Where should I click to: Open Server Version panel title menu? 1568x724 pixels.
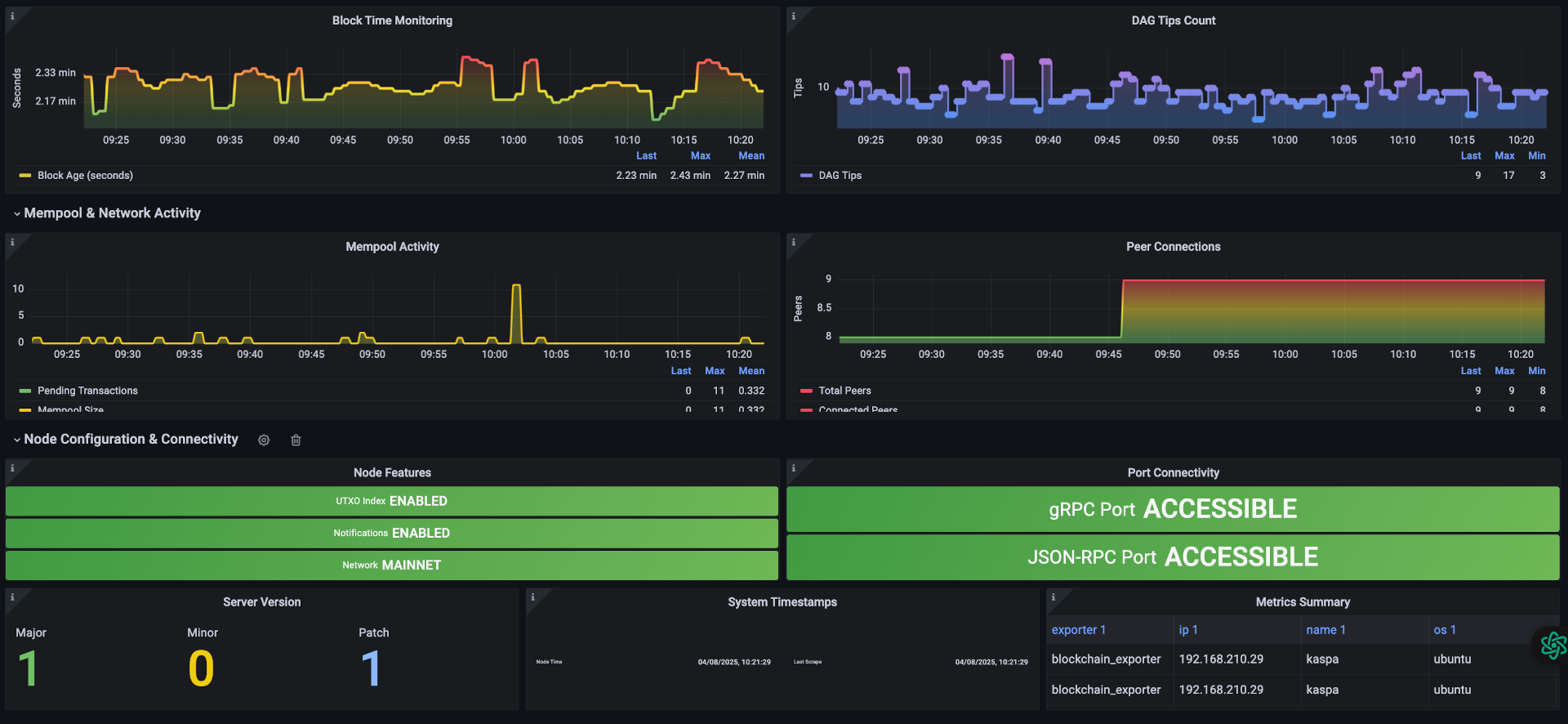[x=261, y=602]
